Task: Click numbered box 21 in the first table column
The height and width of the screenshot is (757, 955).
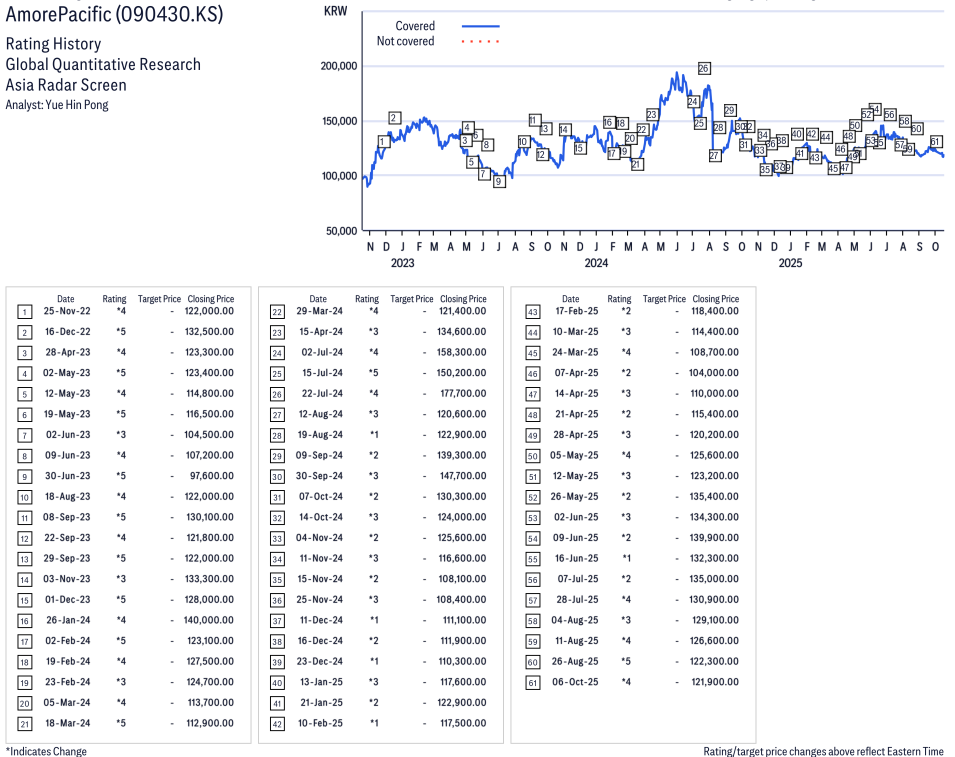Action: pyautogui.click(x=25, y=723)
